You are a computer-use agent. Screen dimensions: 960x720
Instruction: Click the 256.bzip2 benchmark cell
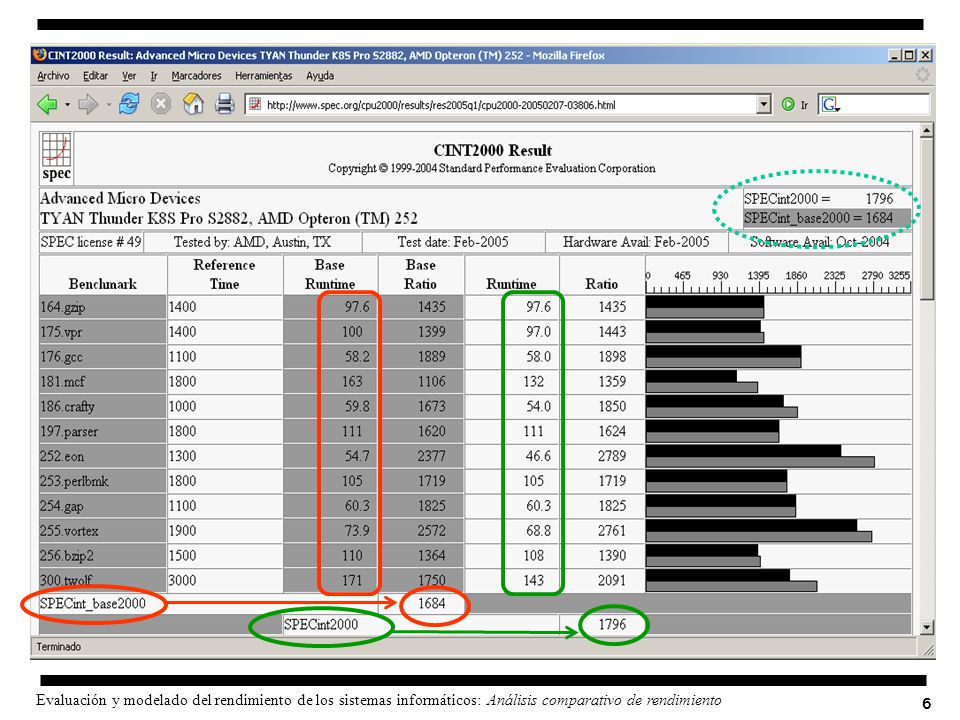point(103,556)
